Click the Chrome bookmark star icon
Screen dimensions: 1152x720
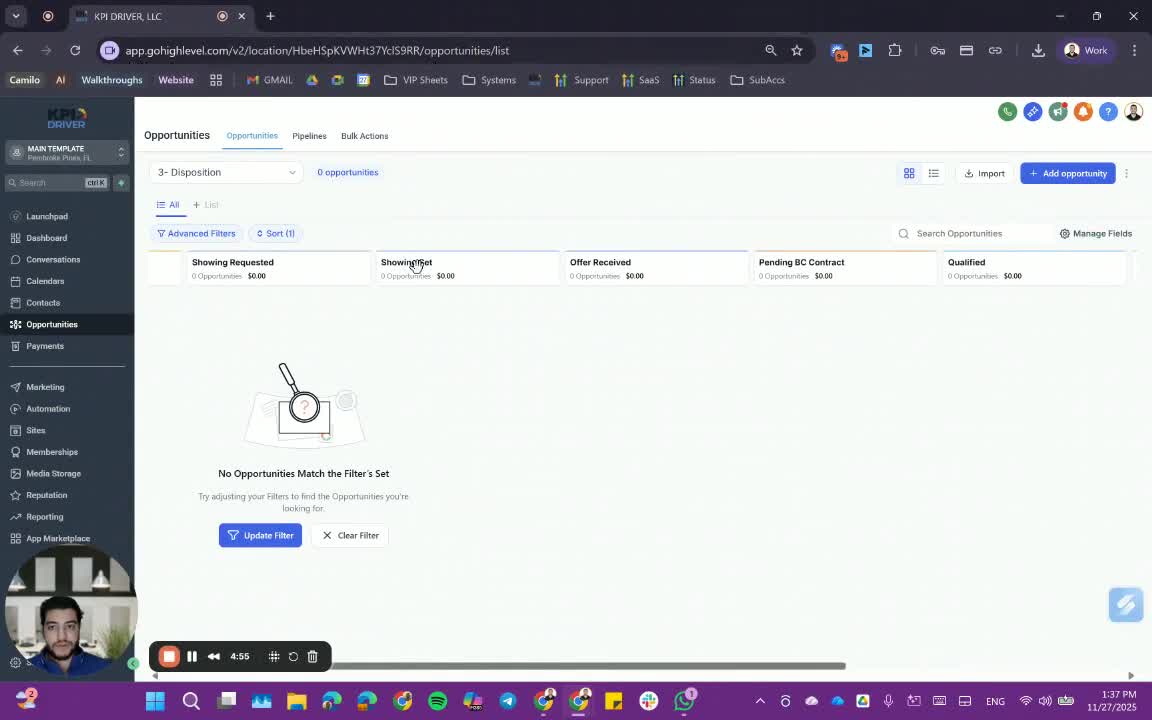click(x=797, y=50)
